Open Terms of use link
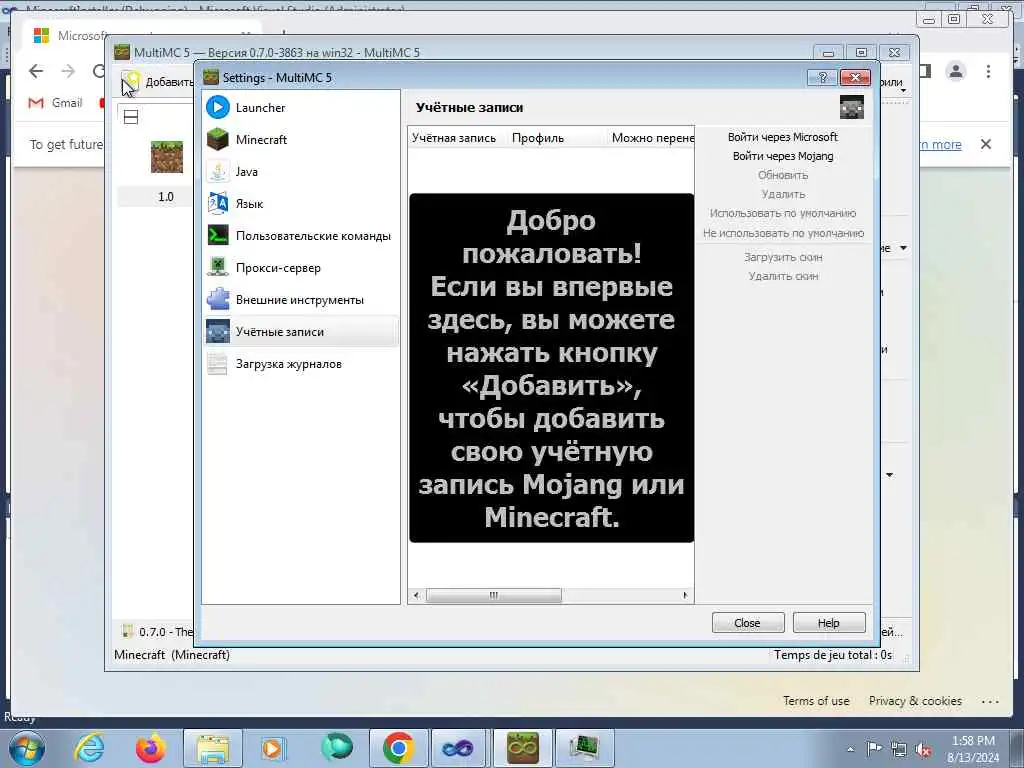The height and width of the screenshot is (768, 1024). (x=816, y=701)
